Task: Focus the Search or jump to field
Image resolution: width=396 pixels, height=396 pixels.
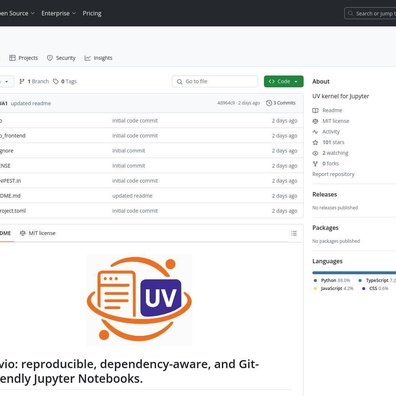Action: 370,13
